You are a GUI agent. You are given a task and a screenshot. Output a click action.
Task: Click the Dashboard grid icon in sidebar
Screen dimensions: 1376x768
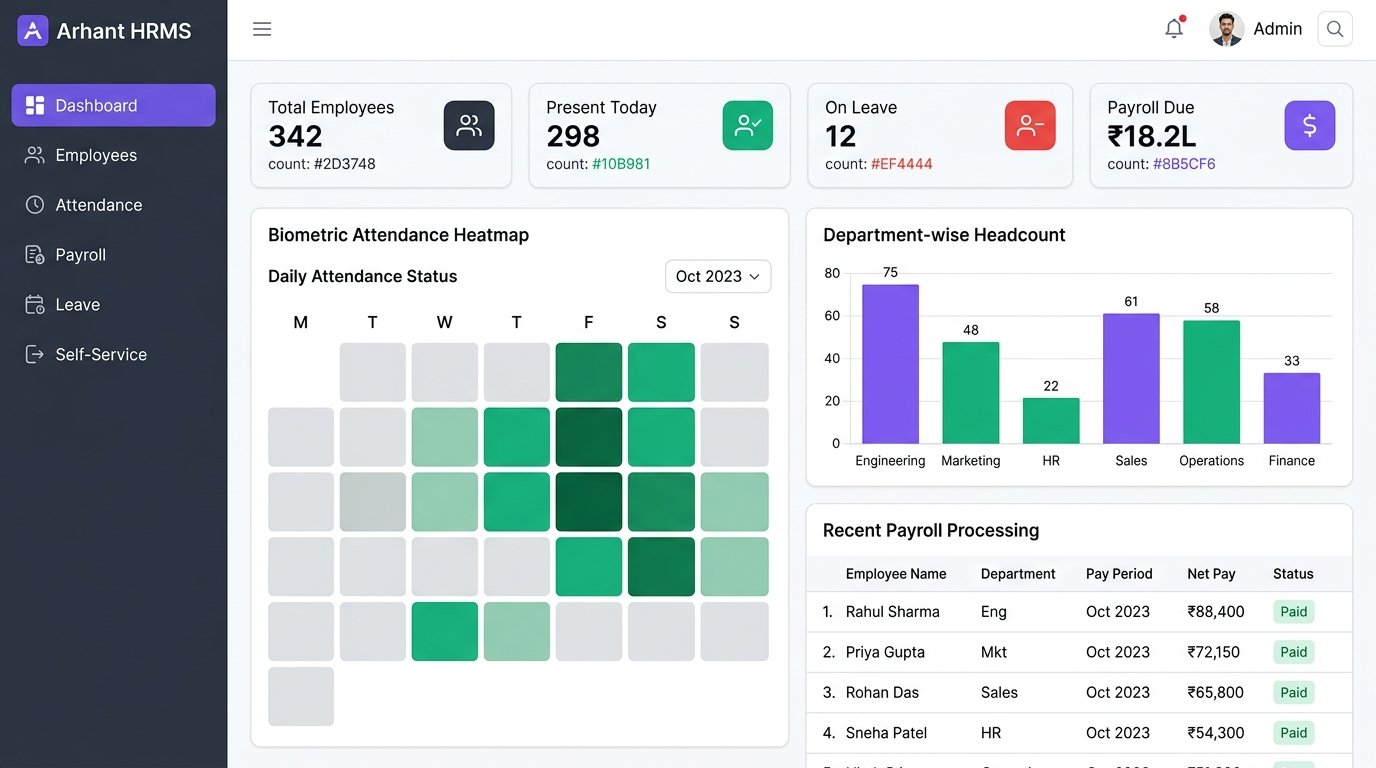click(x=35, y=105)
